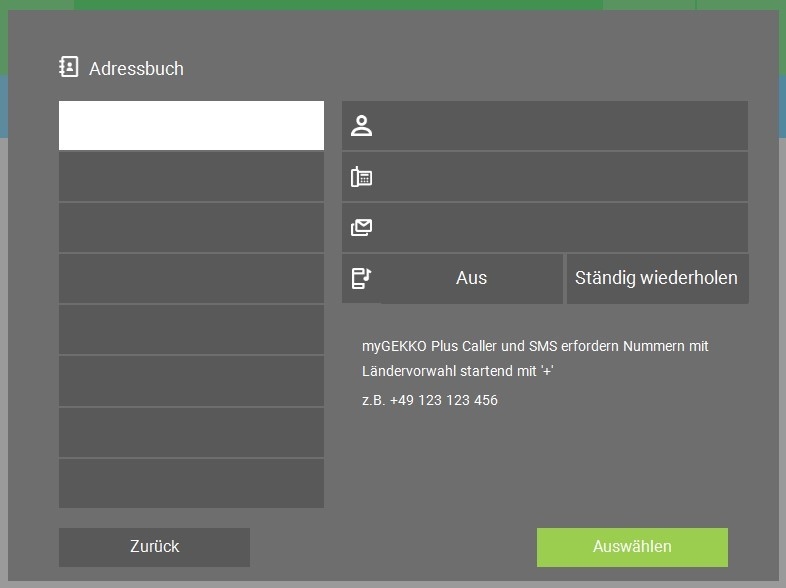Click the Adressbuch contact book icon

pyautogui.click(x=69, y=67)
